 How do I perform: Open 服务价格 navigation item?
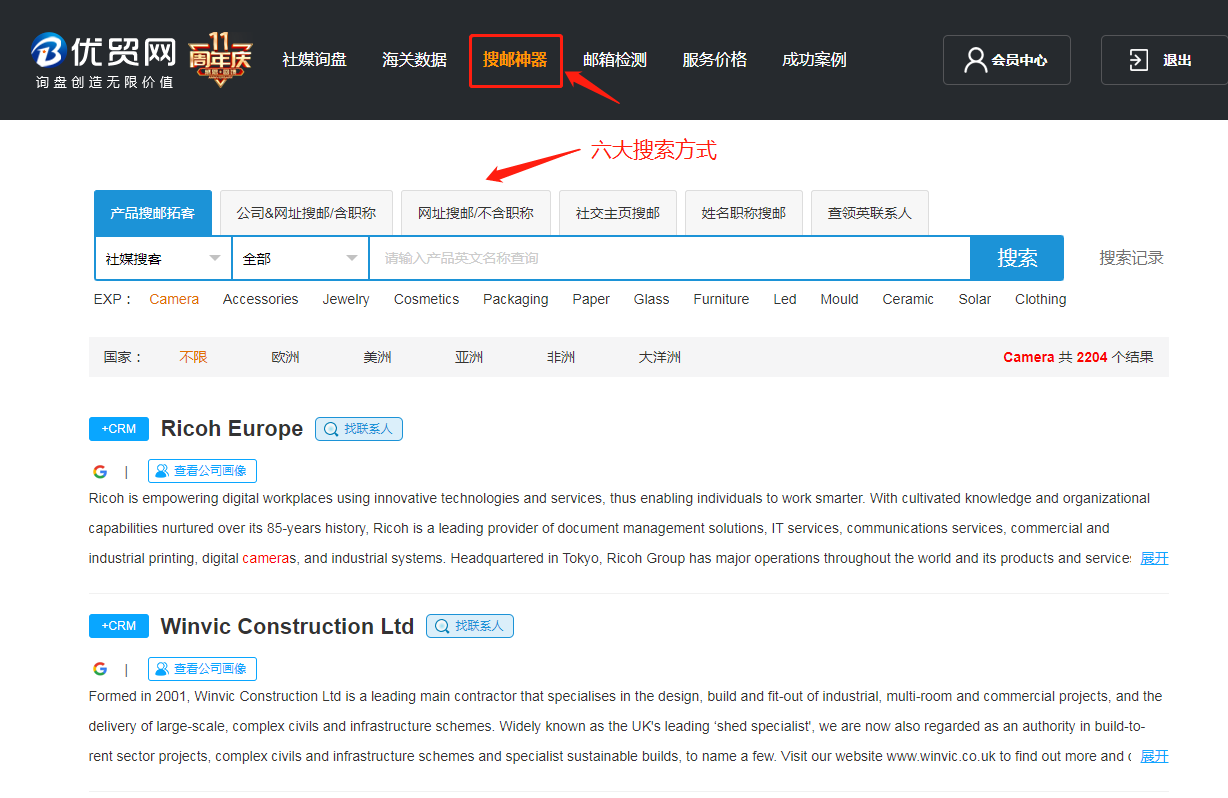point(714,60)
